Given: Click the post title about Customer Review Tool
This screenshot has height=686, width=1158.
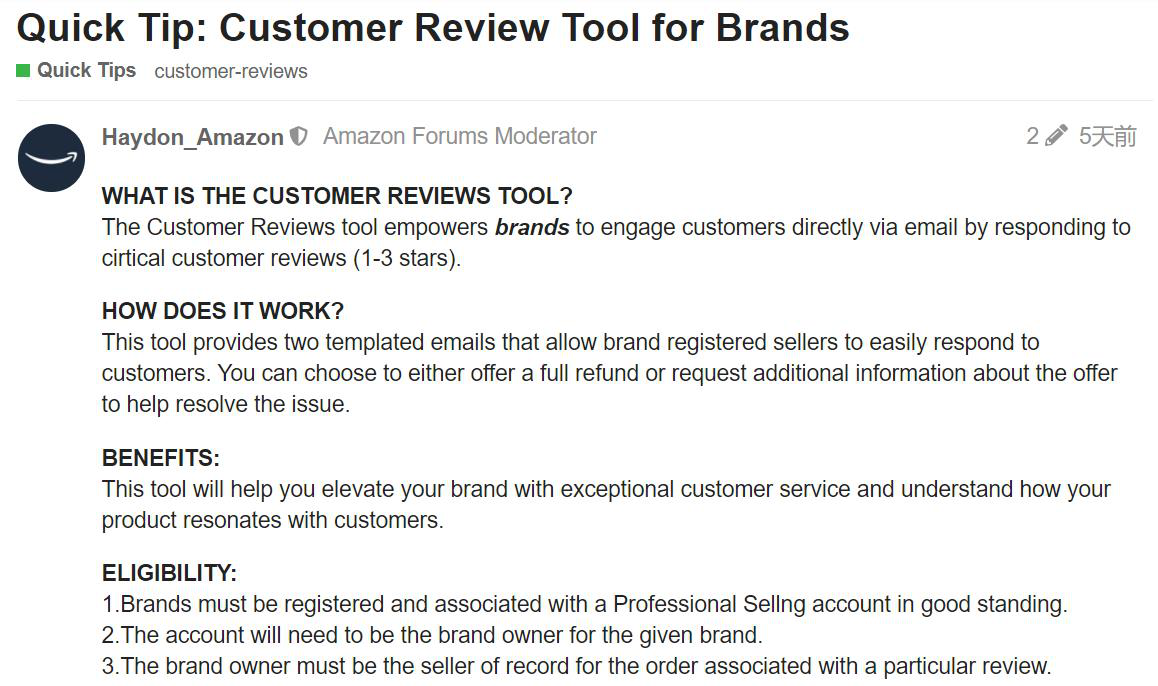Looking at the screenshot, I should [433, 28].
